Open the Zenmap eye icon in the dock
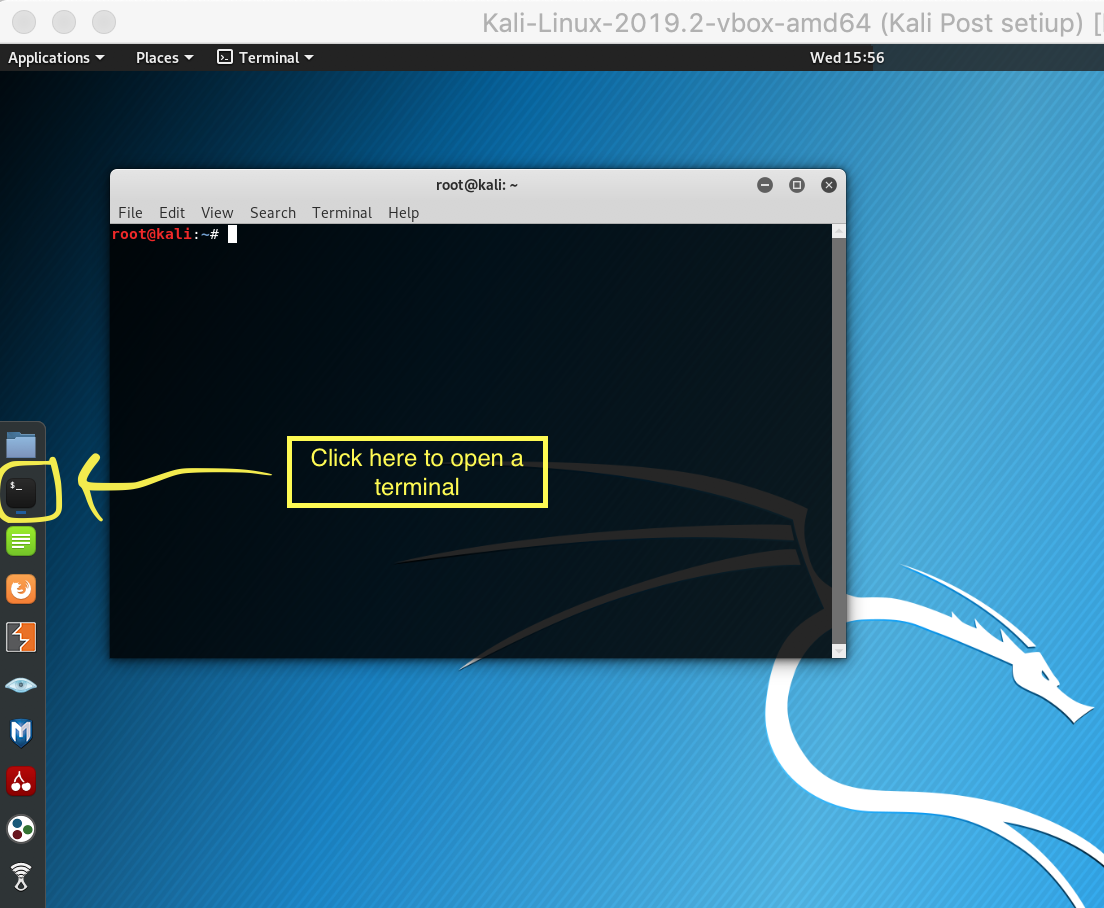 tap(21, 685)
